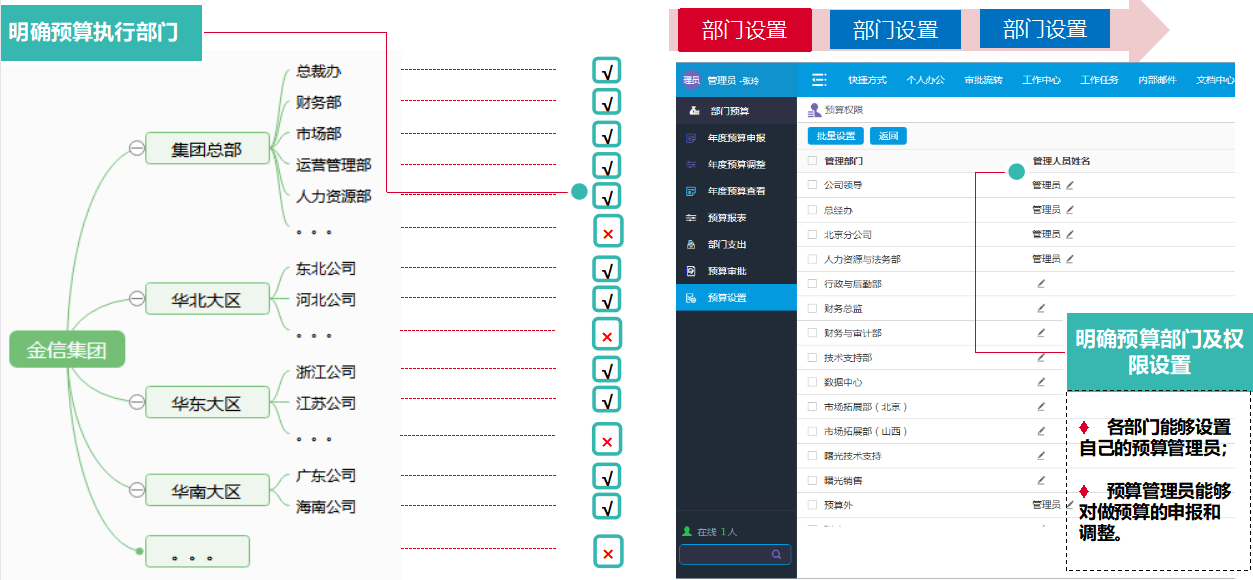1253x580 pixels.
Task: Click edit pencil in 技术支持部 row
Action: (1041, 357)
